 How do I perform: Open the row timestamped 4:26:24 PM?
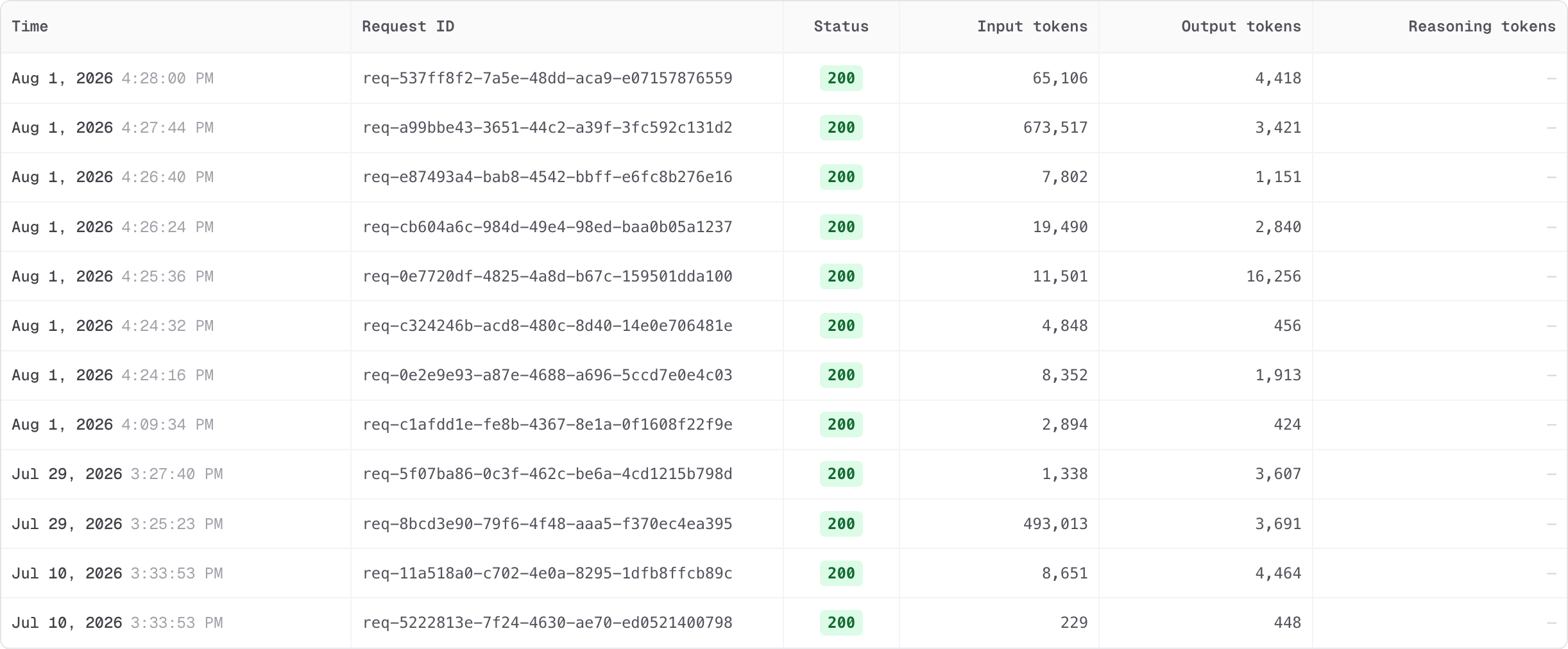pyautogui.click(x=784, y=227)
